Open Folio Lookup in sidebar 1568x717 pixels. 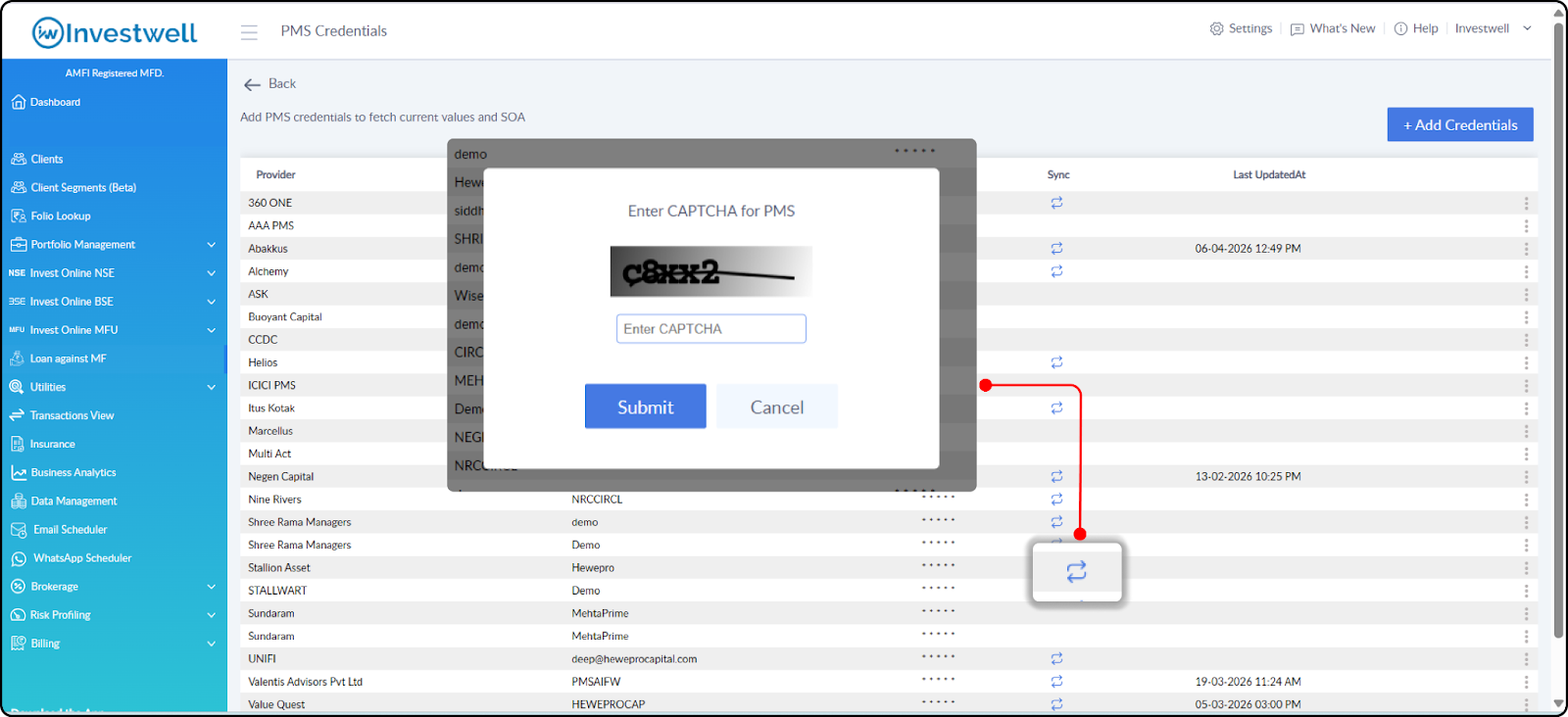51,216
